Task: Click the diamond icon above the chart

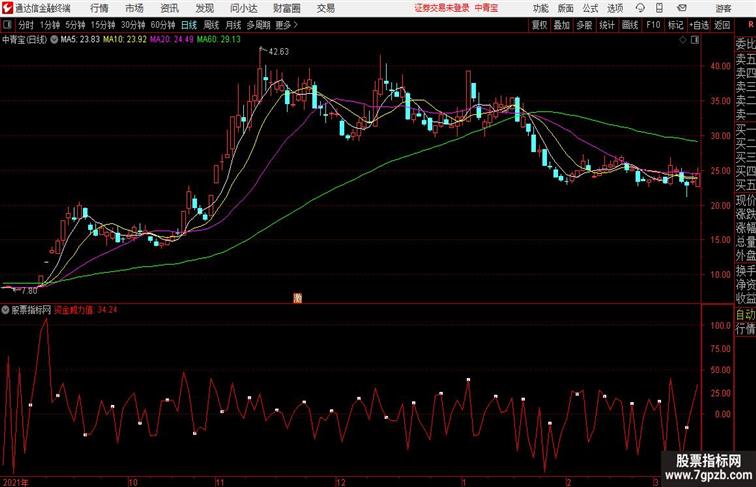Action: point(683,40)
